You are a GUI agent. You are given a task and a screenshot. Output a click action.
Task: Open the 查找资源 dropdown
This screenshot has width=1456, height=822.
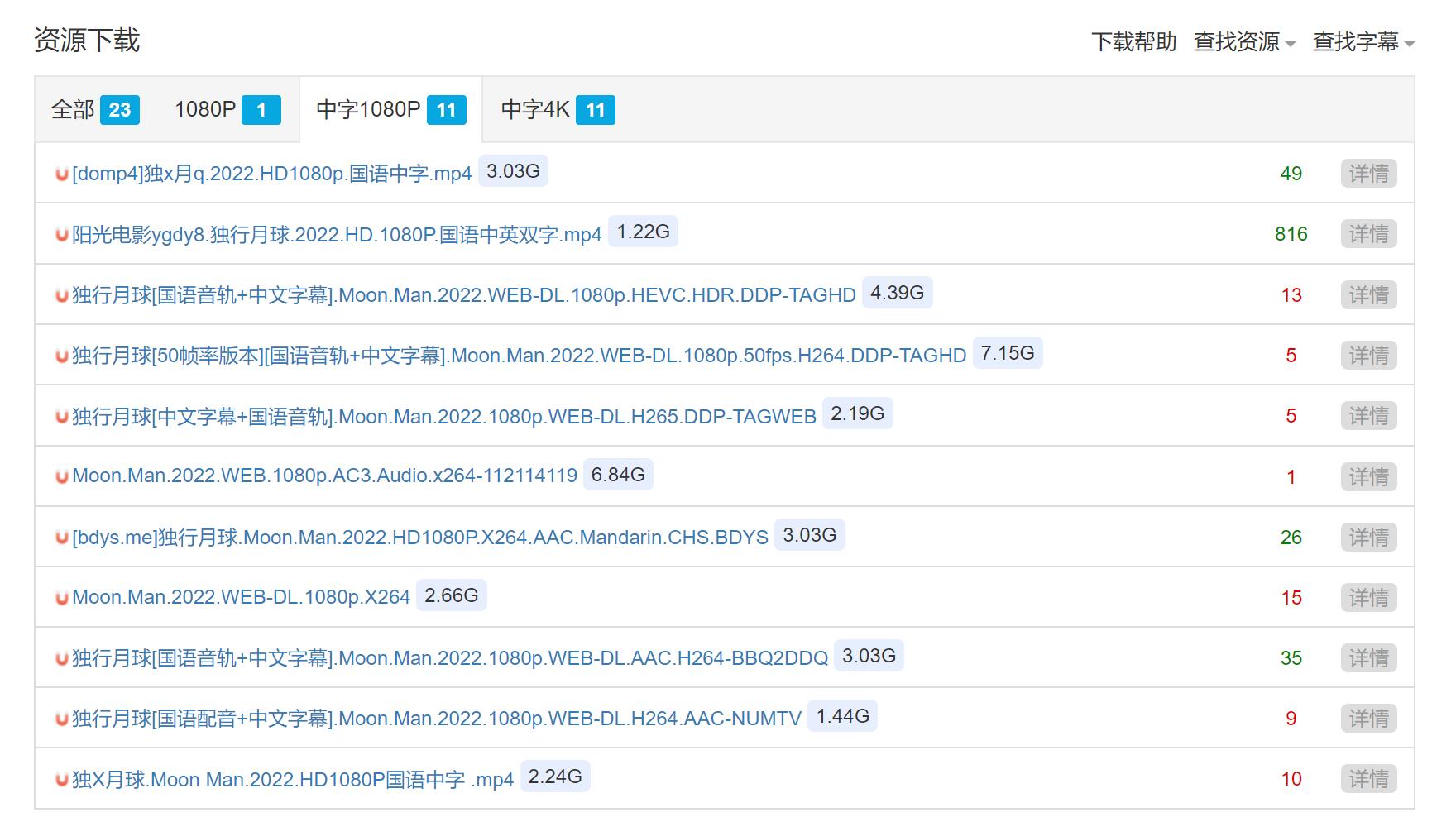pyautogui.click(x=1244, y=41)
